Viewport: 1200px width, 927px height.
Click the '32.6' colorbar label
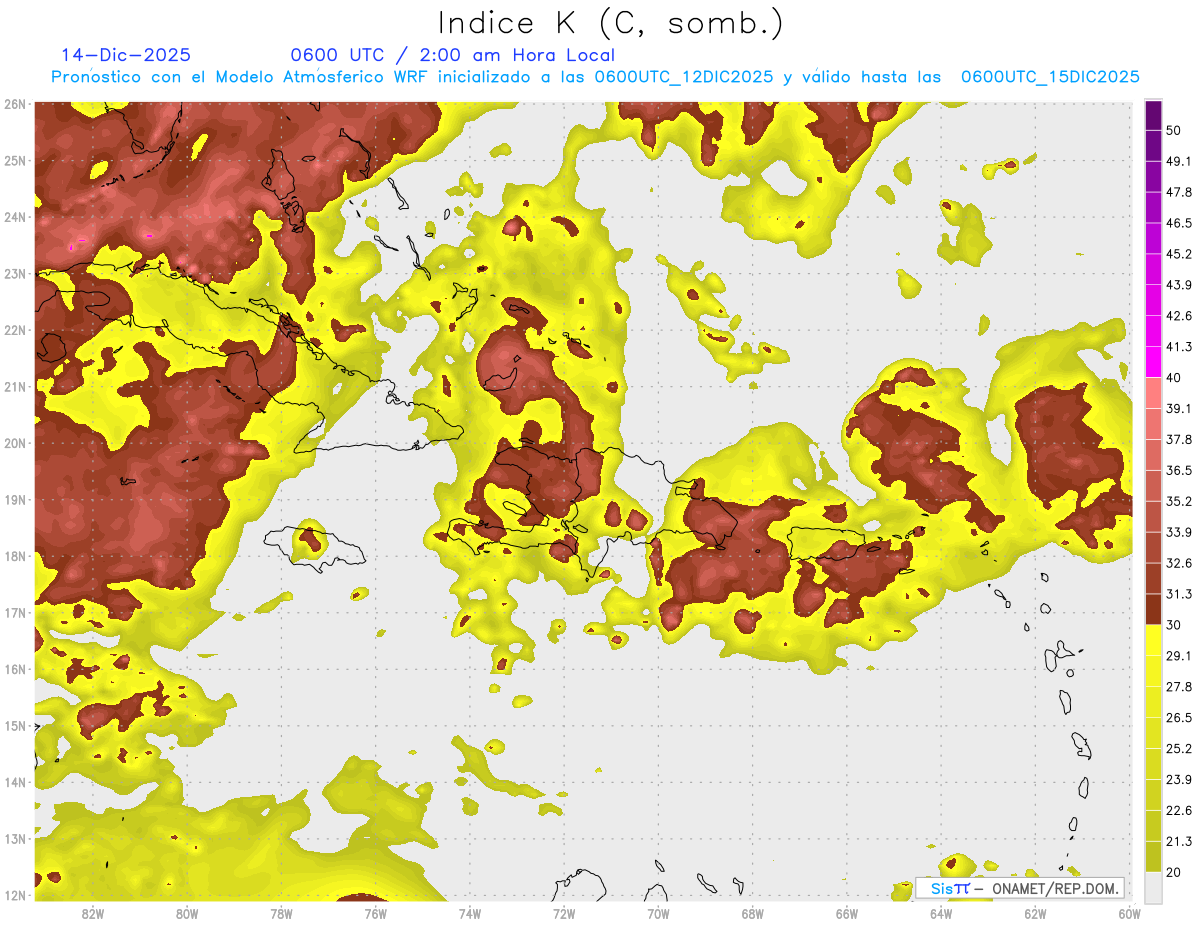click(1179, 563)
